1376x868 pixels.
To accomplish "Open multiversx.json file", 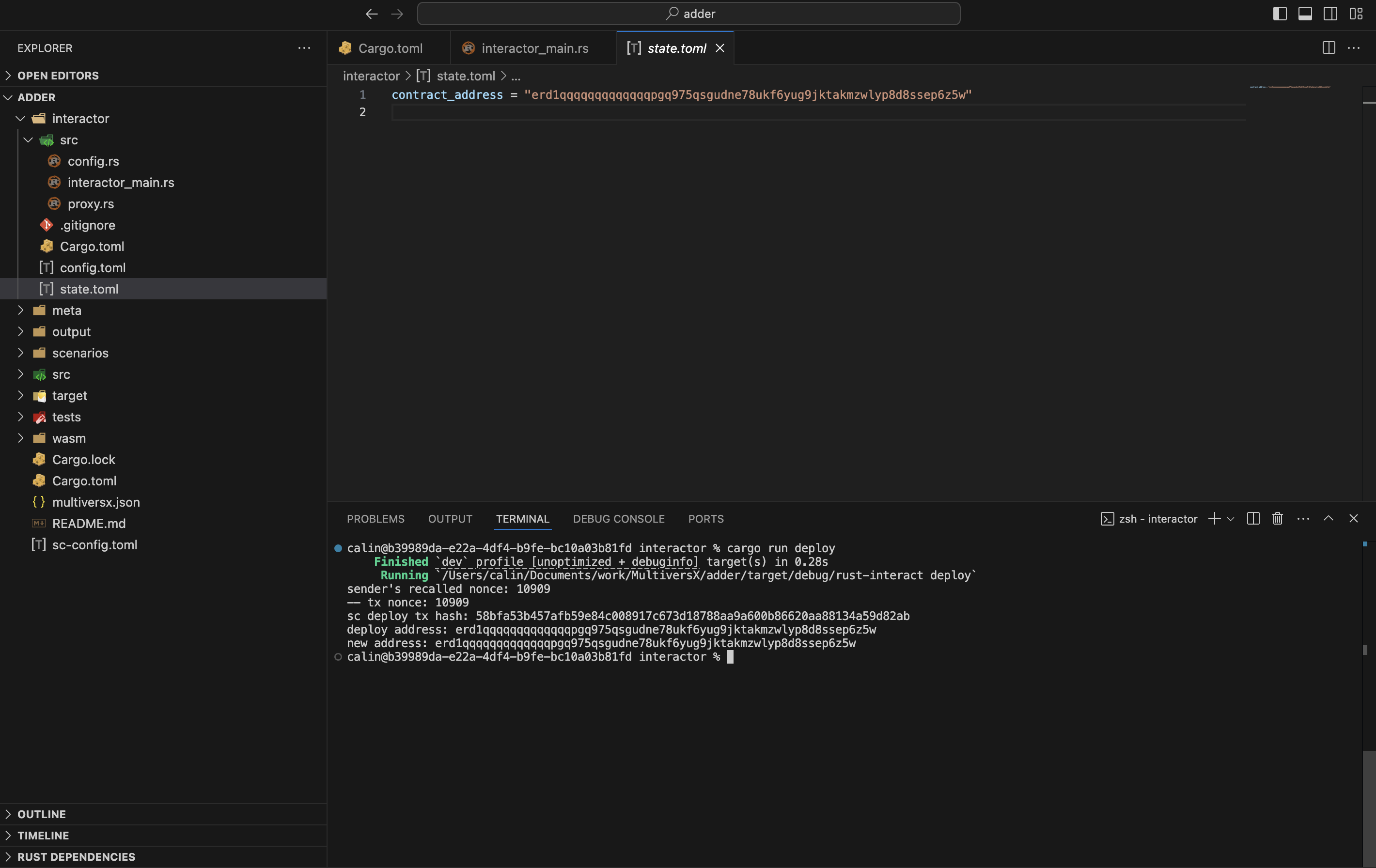I will (163, 502).
